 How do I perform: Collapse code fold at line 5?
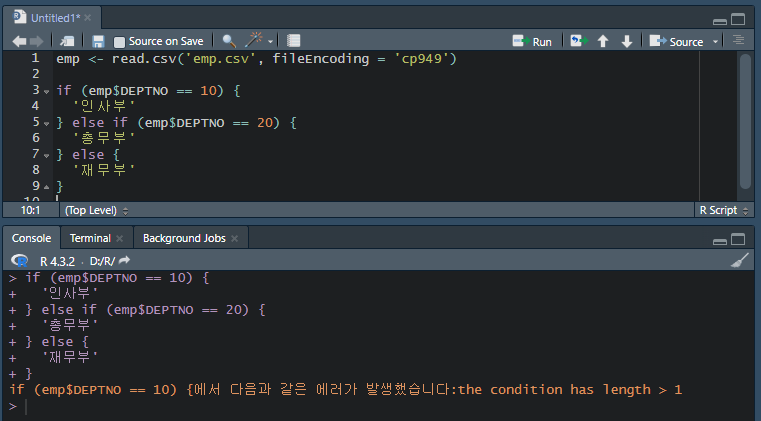coord(47,124)
